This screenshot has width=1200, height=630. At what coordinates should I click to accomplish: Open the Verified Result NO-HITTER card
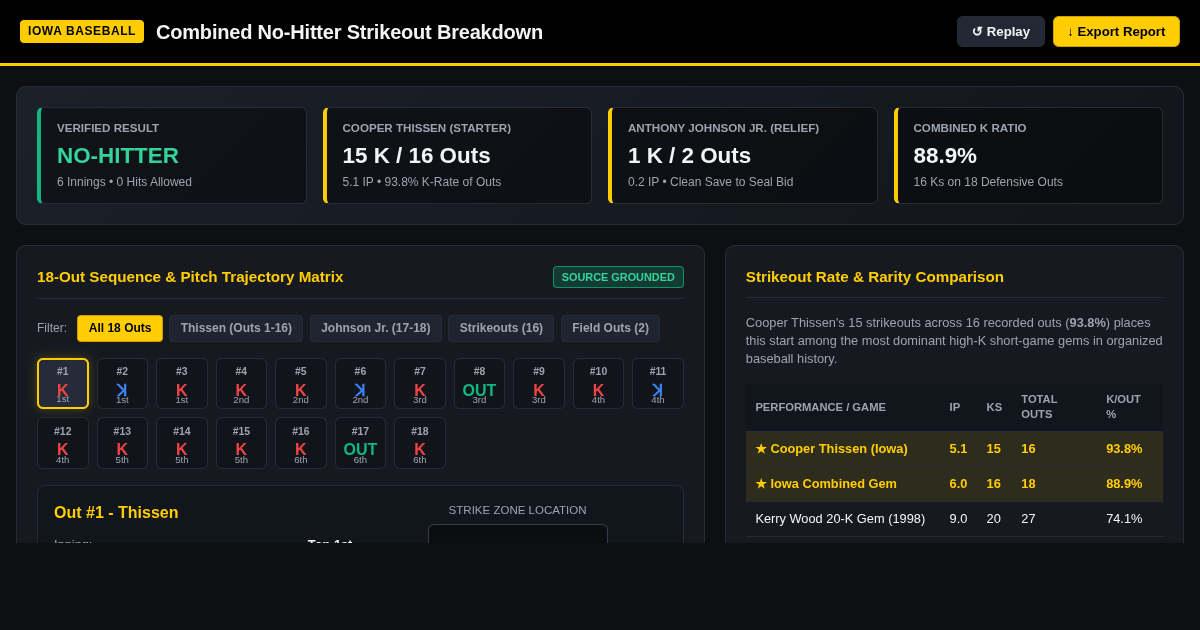pyautogui.click(x=172, y=155)
